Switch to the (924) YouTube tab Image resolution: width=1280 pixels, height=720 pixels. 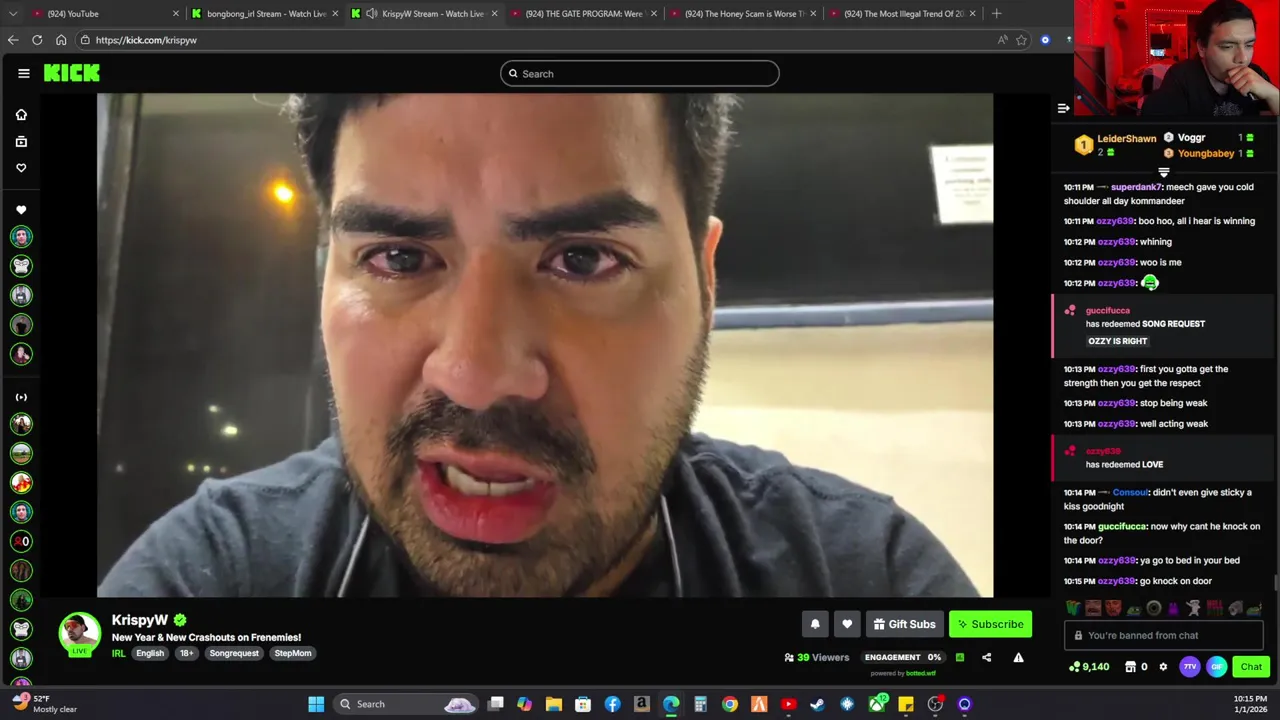click(106, 14)
